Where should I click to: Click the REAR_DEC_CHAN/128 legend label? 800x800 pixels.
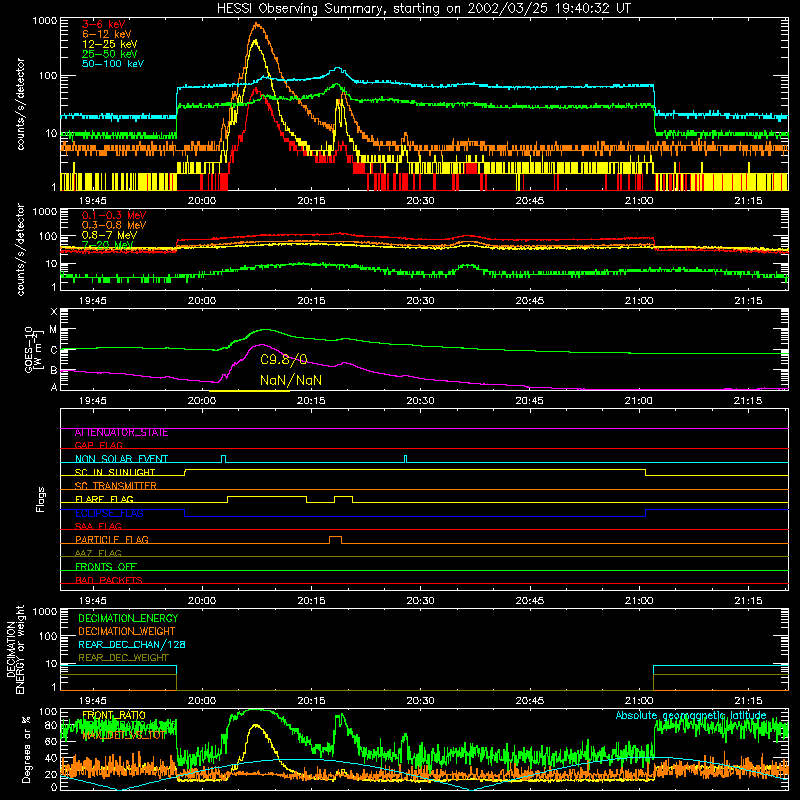click(132, 644)
